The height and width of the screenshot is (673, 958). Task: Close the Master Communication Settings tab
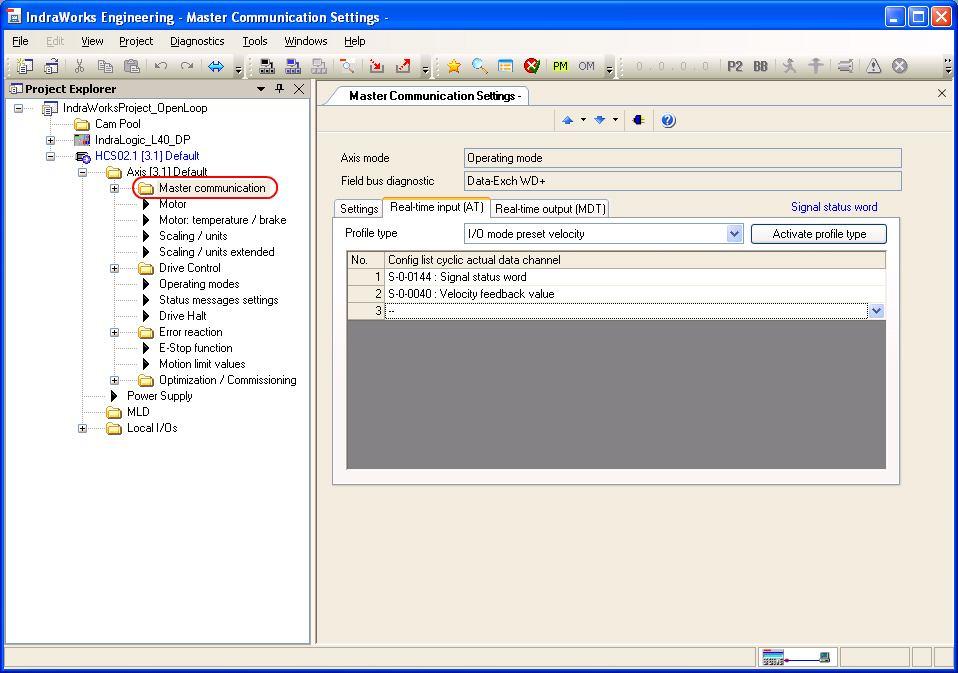[x=942, y=93]
